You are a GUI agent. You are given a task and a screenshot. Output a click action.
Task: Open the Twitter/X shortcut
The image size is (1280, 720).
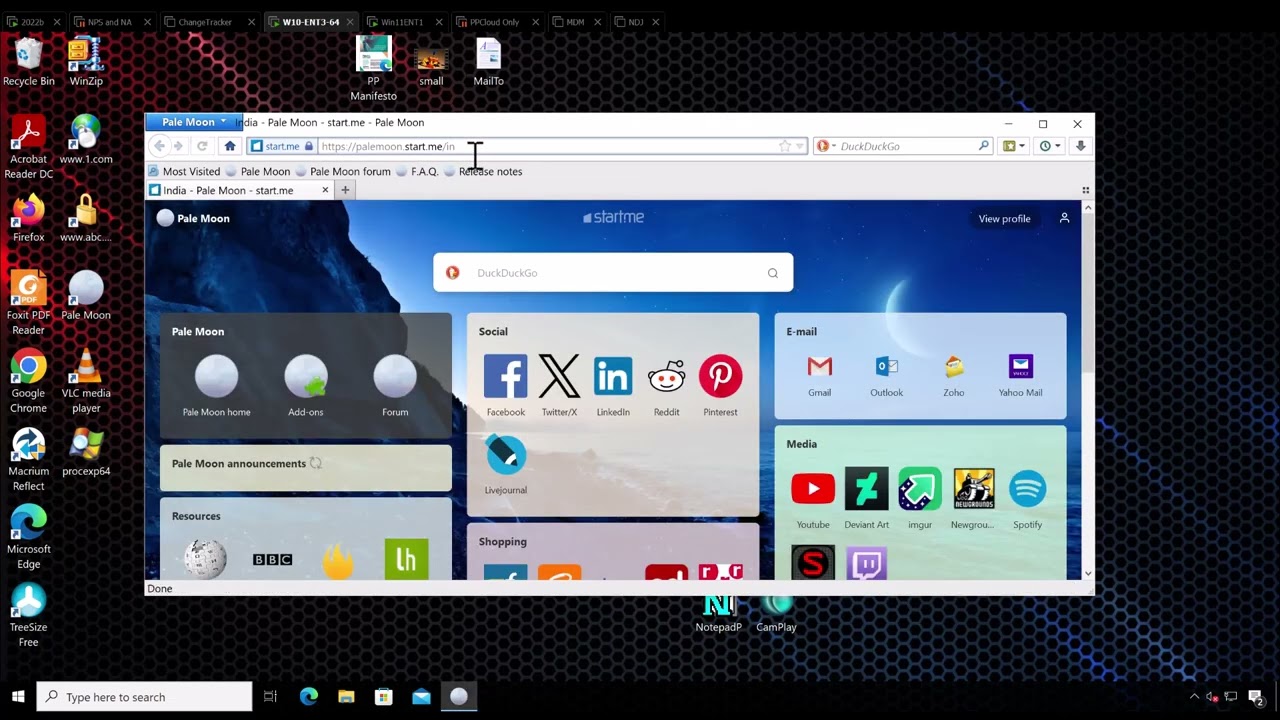point(559,386)
